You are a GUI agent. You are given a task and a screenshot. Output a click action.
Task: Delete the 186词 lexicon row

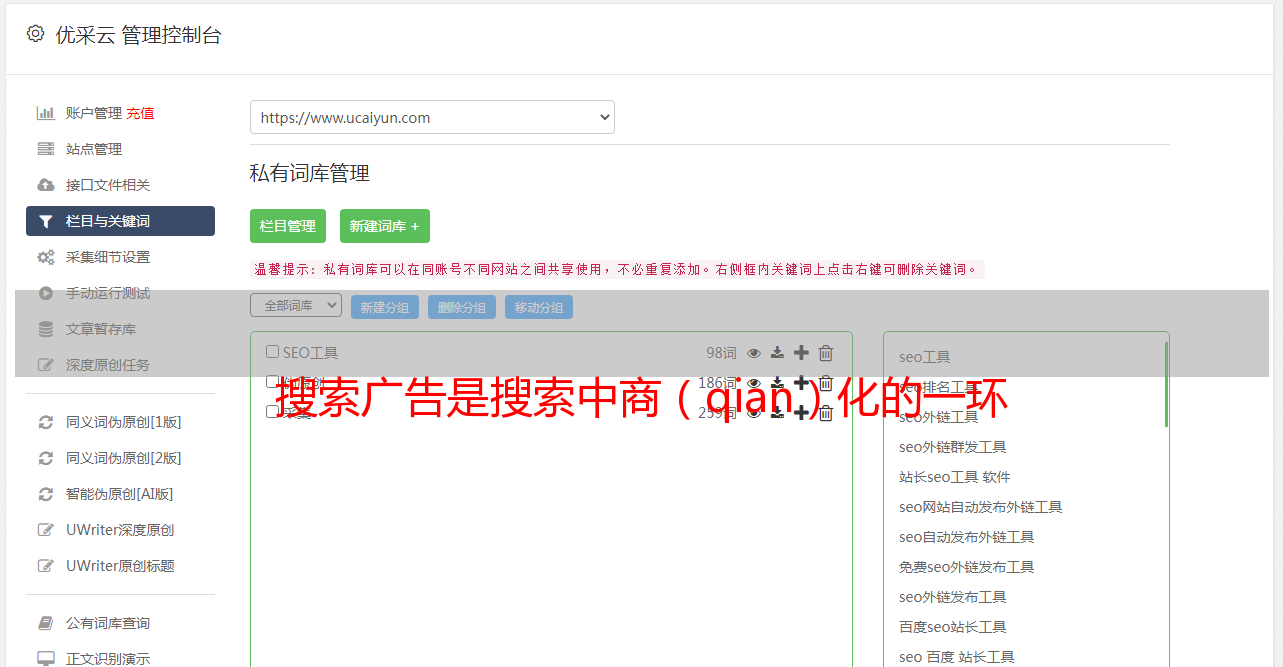[x=826, y=382]
